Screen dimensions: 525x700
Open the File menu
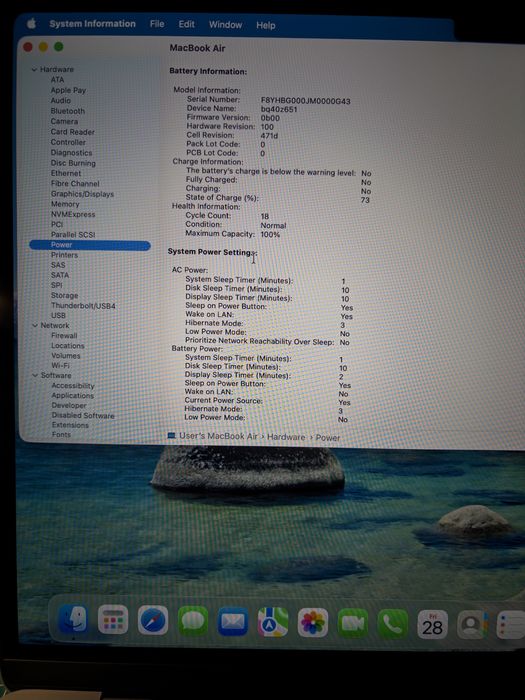(157, 24)
